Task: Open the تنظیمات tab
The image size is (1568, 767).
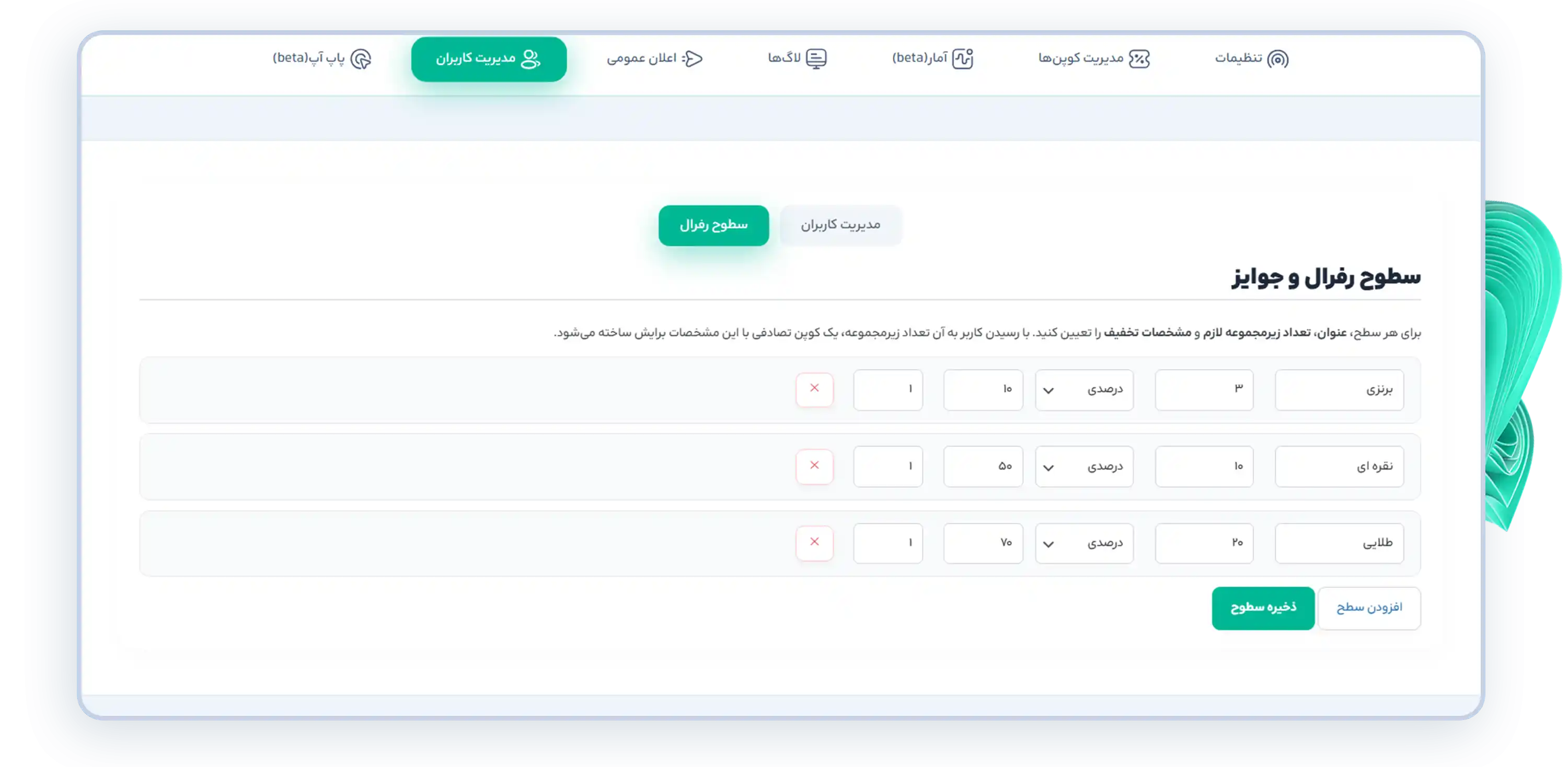Action: 1251,59
